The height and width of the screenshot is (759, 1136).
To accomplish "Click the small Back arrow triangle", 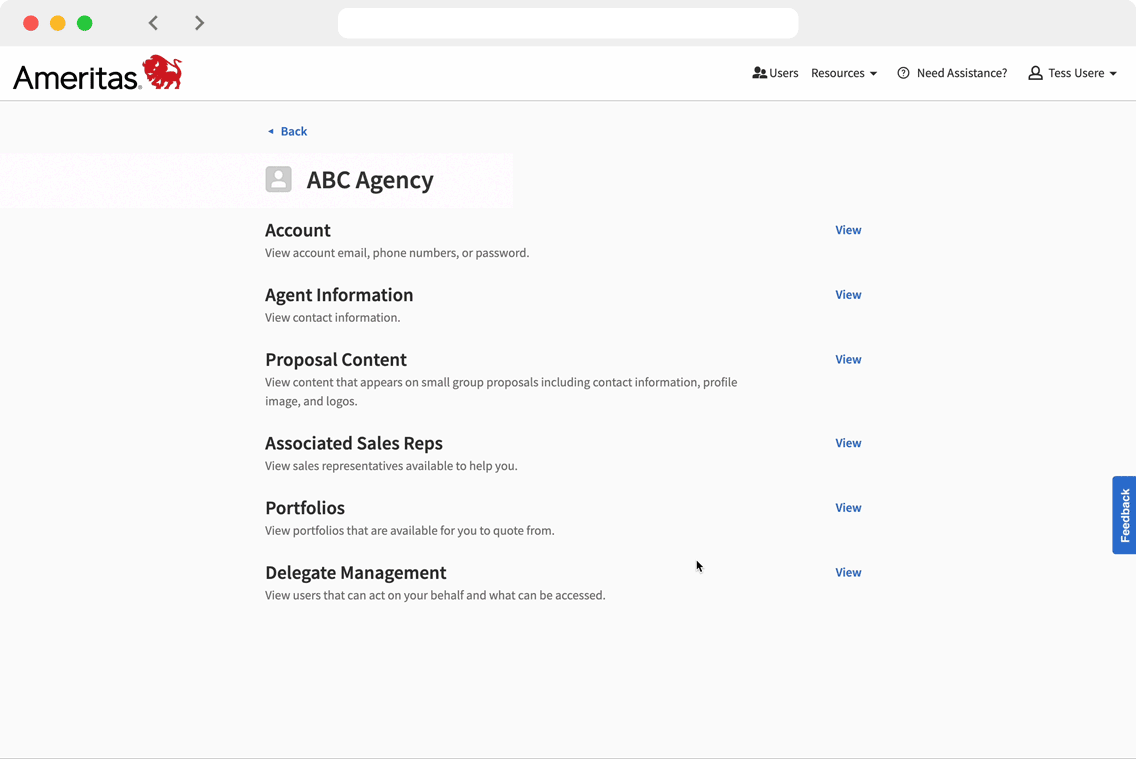I will tap(271, 131).
